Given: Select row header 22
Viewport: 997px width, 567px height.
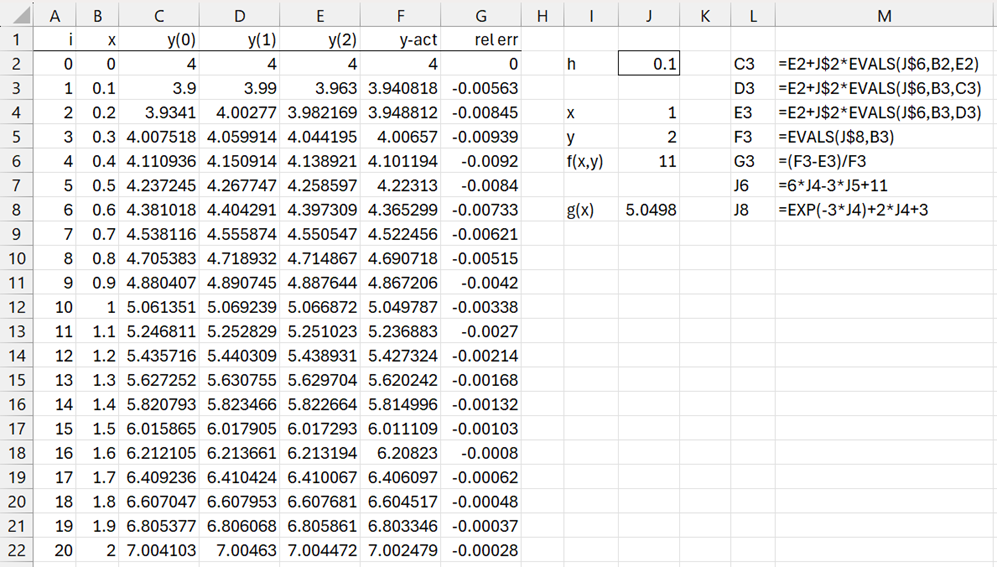Looking at the screenshot, I should click(x=16, y=549).
